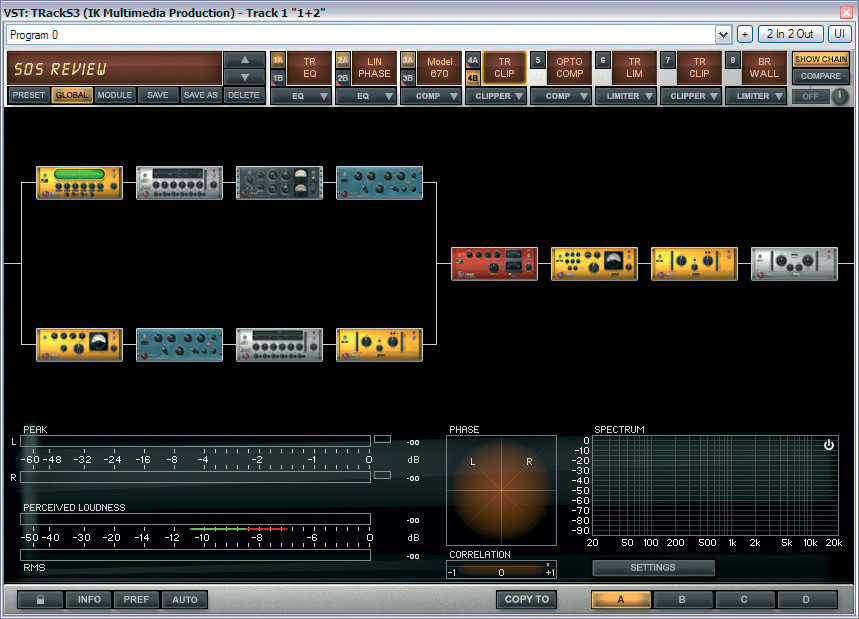Click the SOS REVIEW preset name display
This screenshot has width=859, height=619.
point(115,68)
